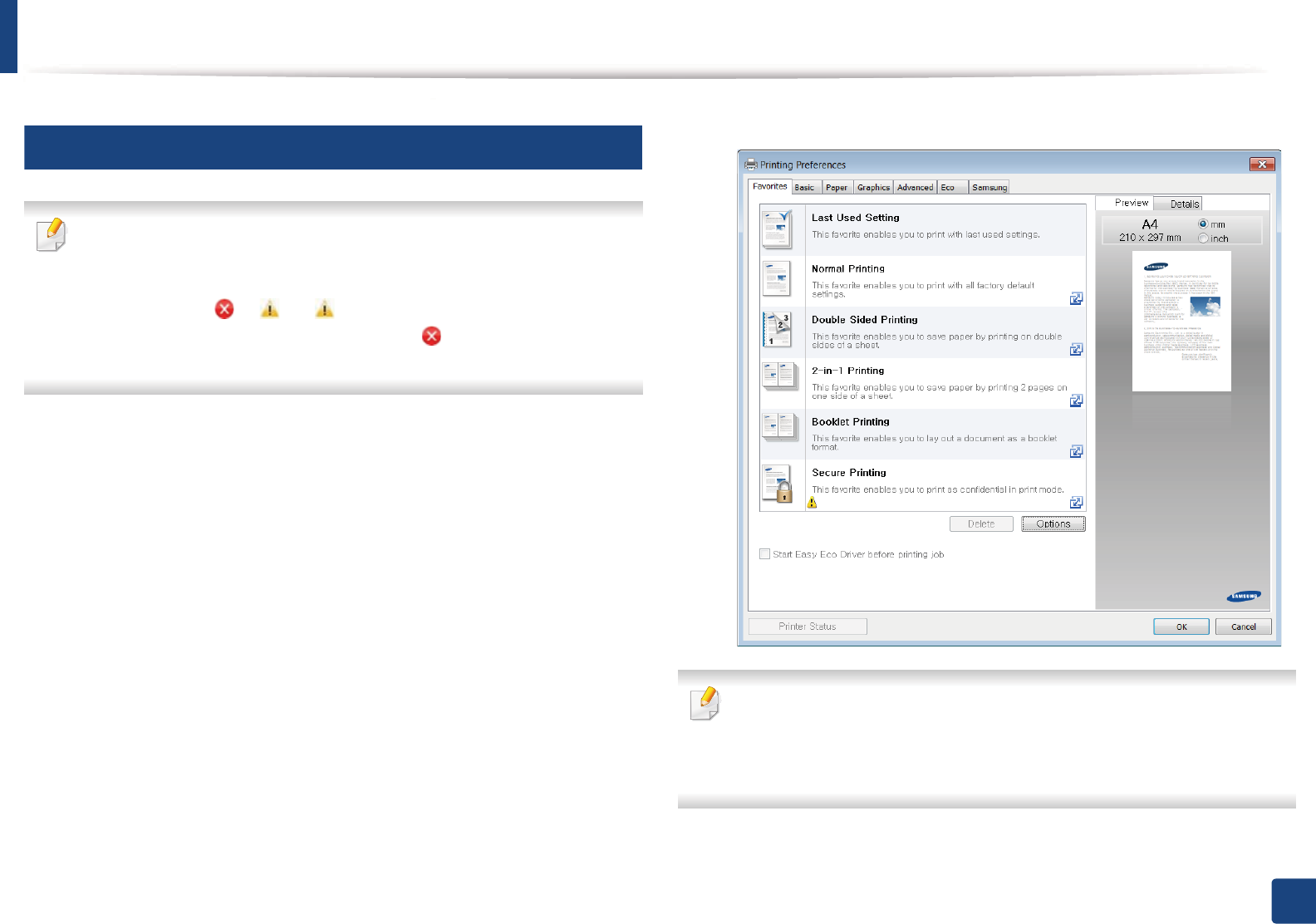Click the printer icon in dialog title bar
Screen dimensions: 1316x924
click(x=751, y=165)
